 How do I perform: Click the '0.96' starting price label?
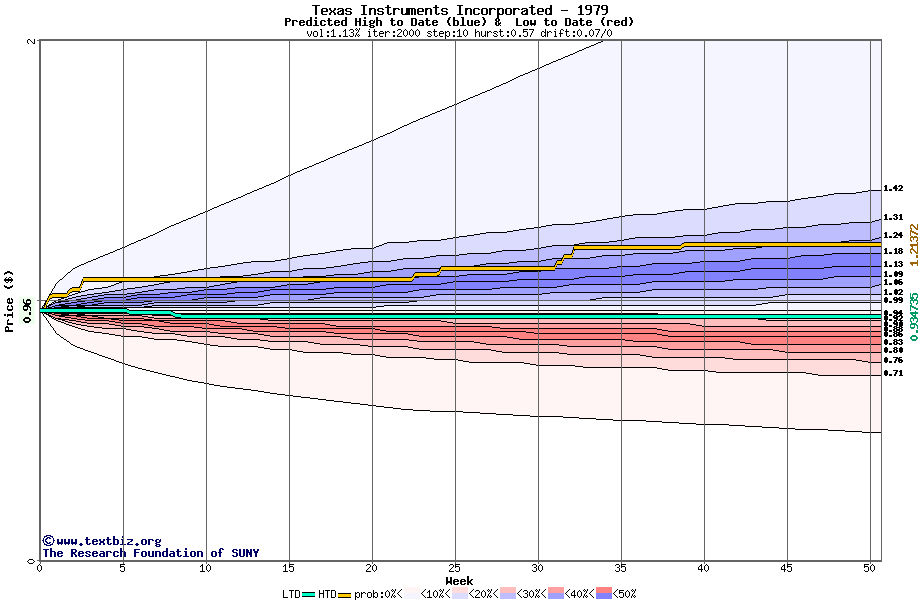point(28,310)
